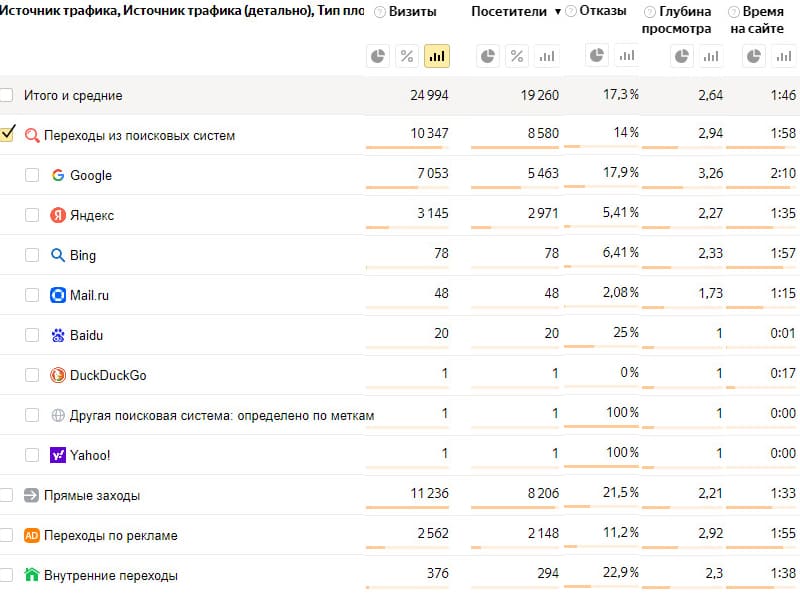Click highlighted bar chart icon under Визиты
Viewport: 800px width, 600px height.
click(437, 56)
